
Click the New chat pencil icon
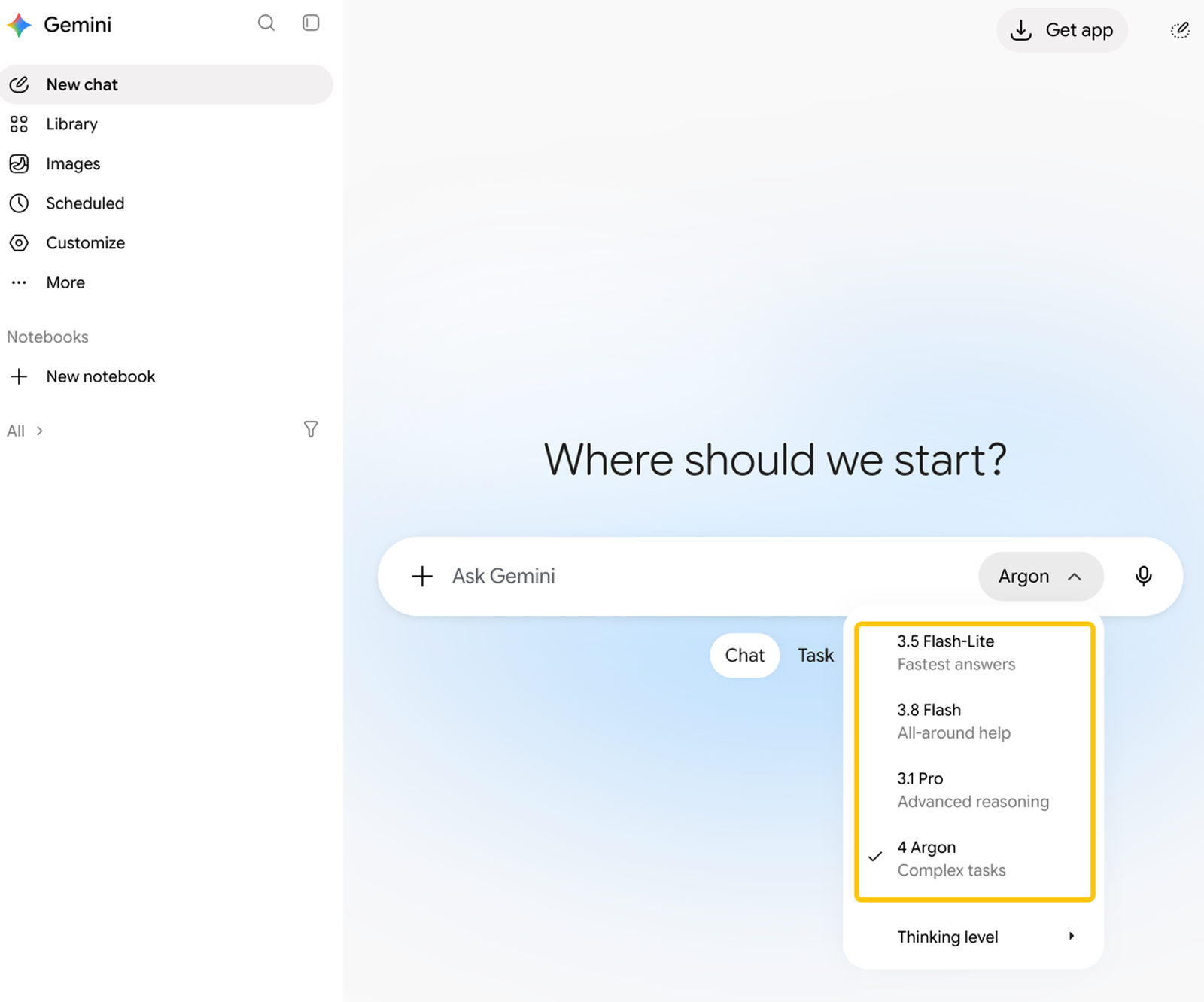pyautogui.click(x=19, y=84)
